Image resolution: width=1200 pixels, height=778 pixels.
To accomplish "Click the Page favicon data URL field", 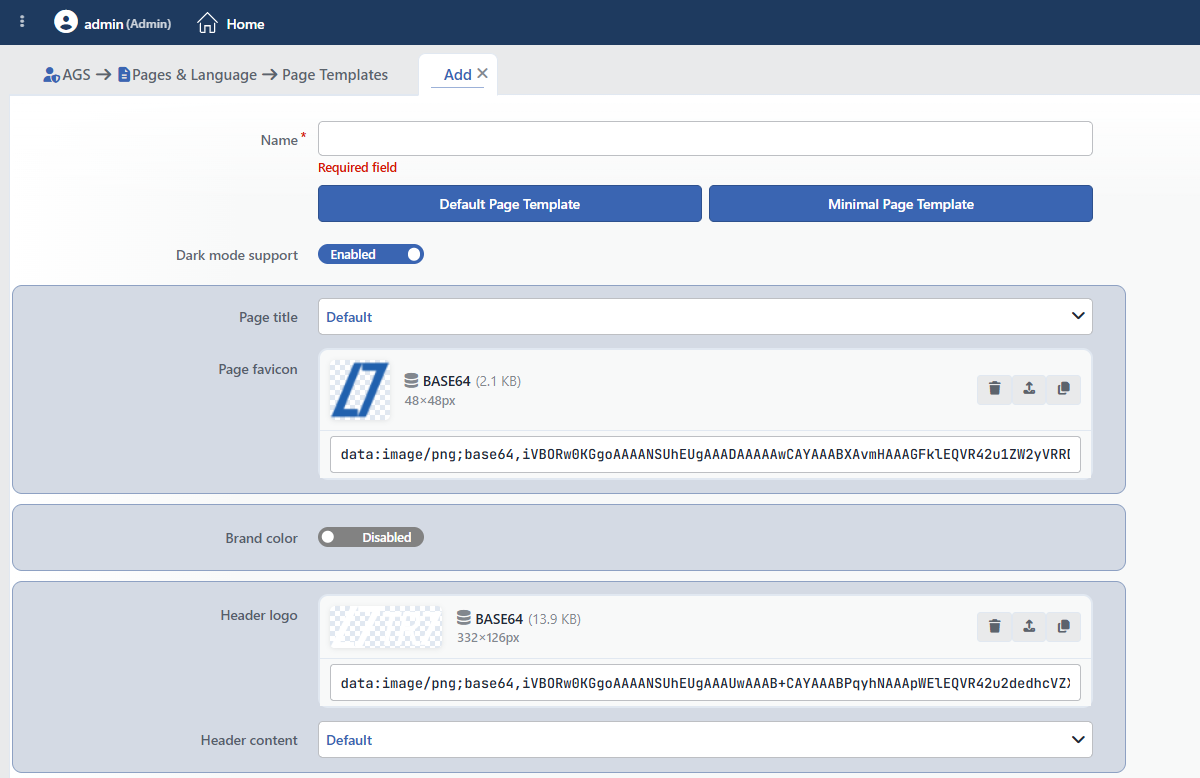I will pyautogui.click(x=705, y=454).
